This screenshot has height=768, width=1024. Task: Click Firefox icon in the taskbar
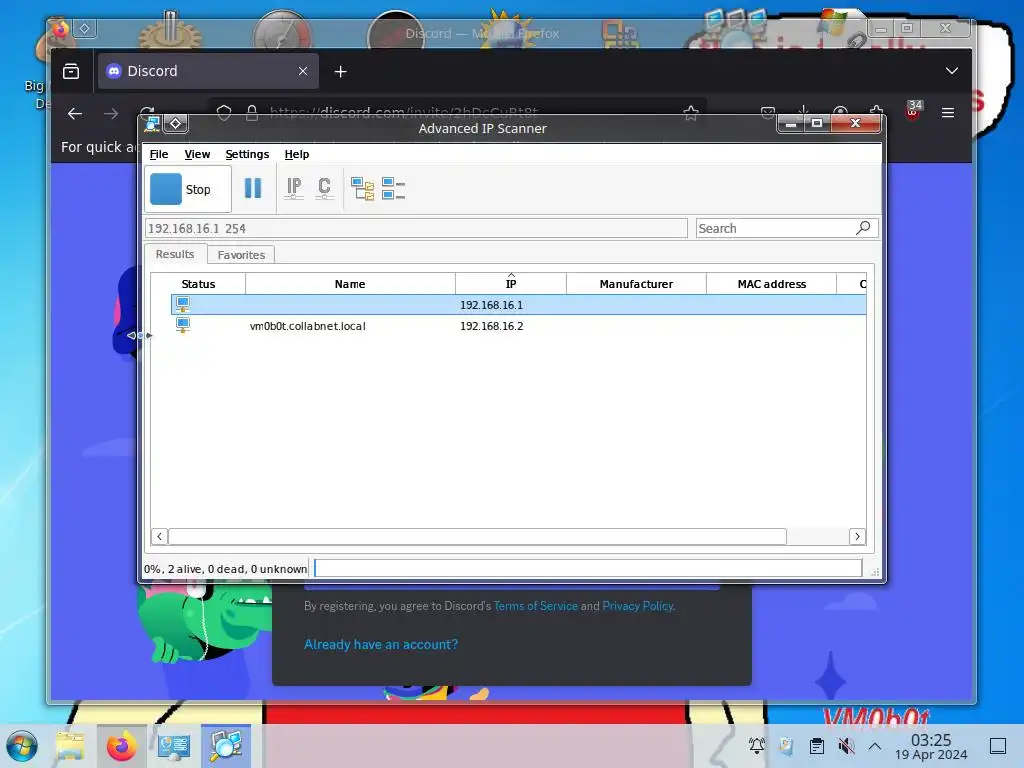pyautogui.click(x=121, y=746)
